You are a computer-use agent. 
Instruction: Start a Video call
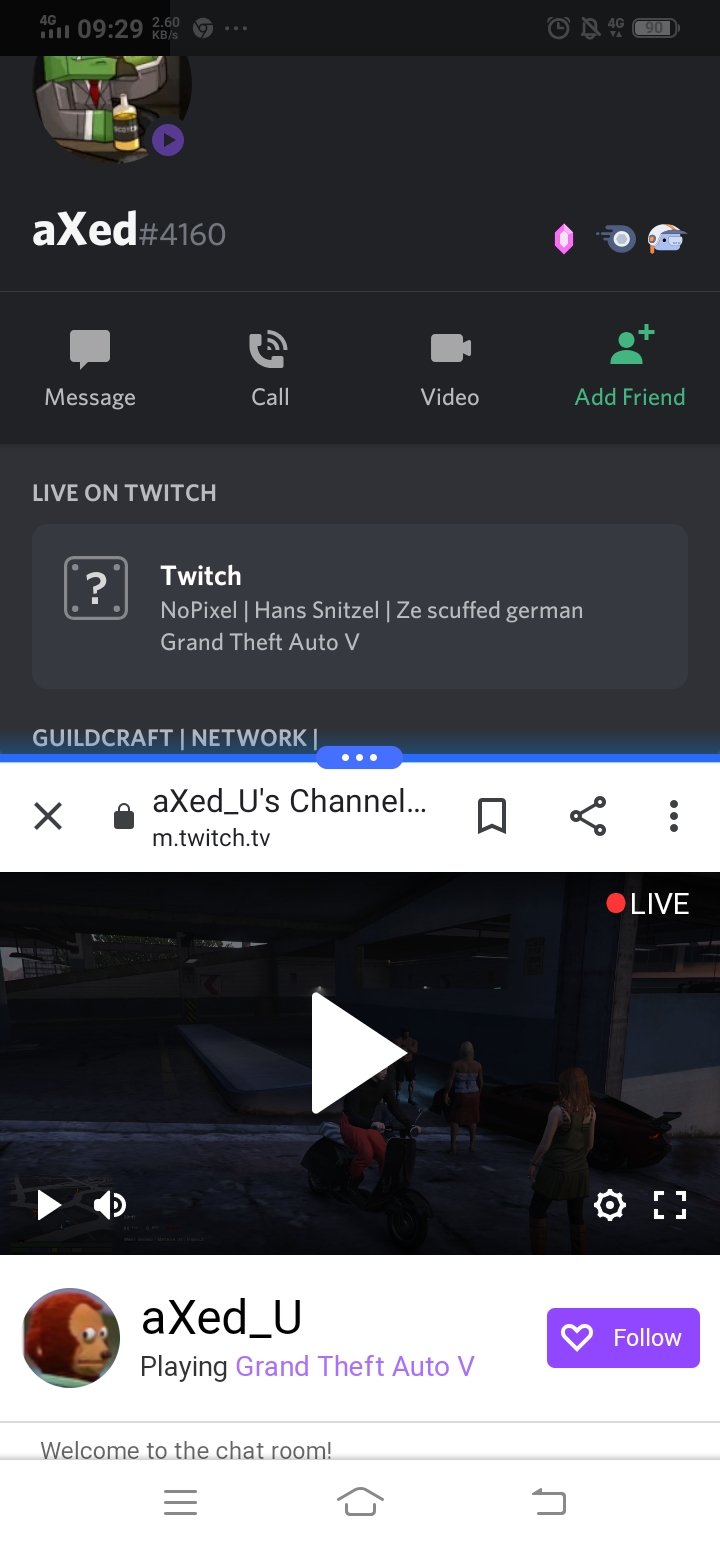click(x=450, y=369)
